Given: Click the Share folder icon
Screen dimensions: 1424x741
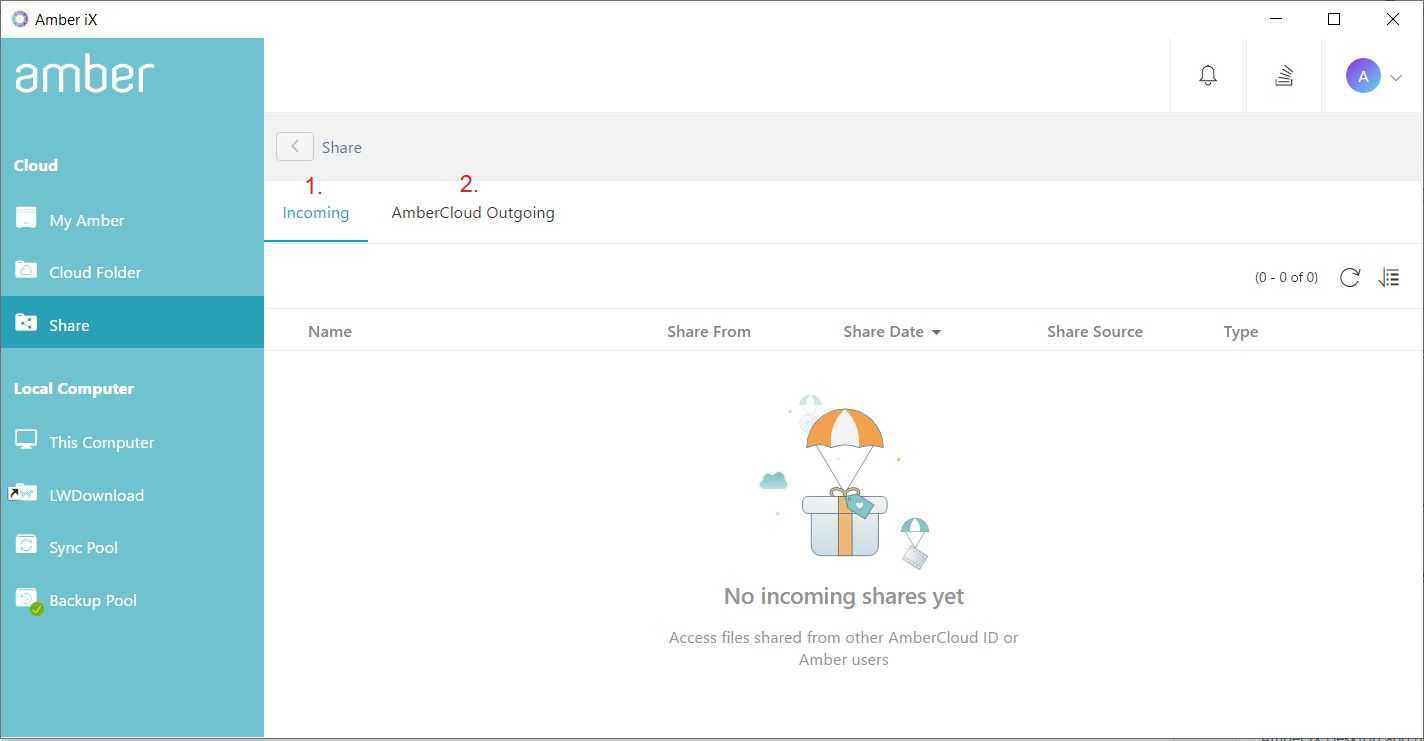Looking at the screenshot, I should click(26, 322).
